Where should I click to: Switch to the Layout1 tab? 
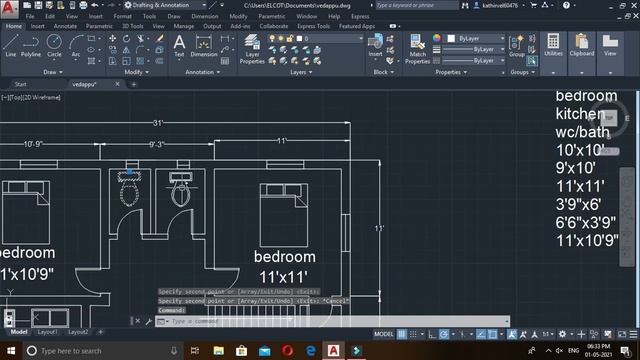click(47, 332)
